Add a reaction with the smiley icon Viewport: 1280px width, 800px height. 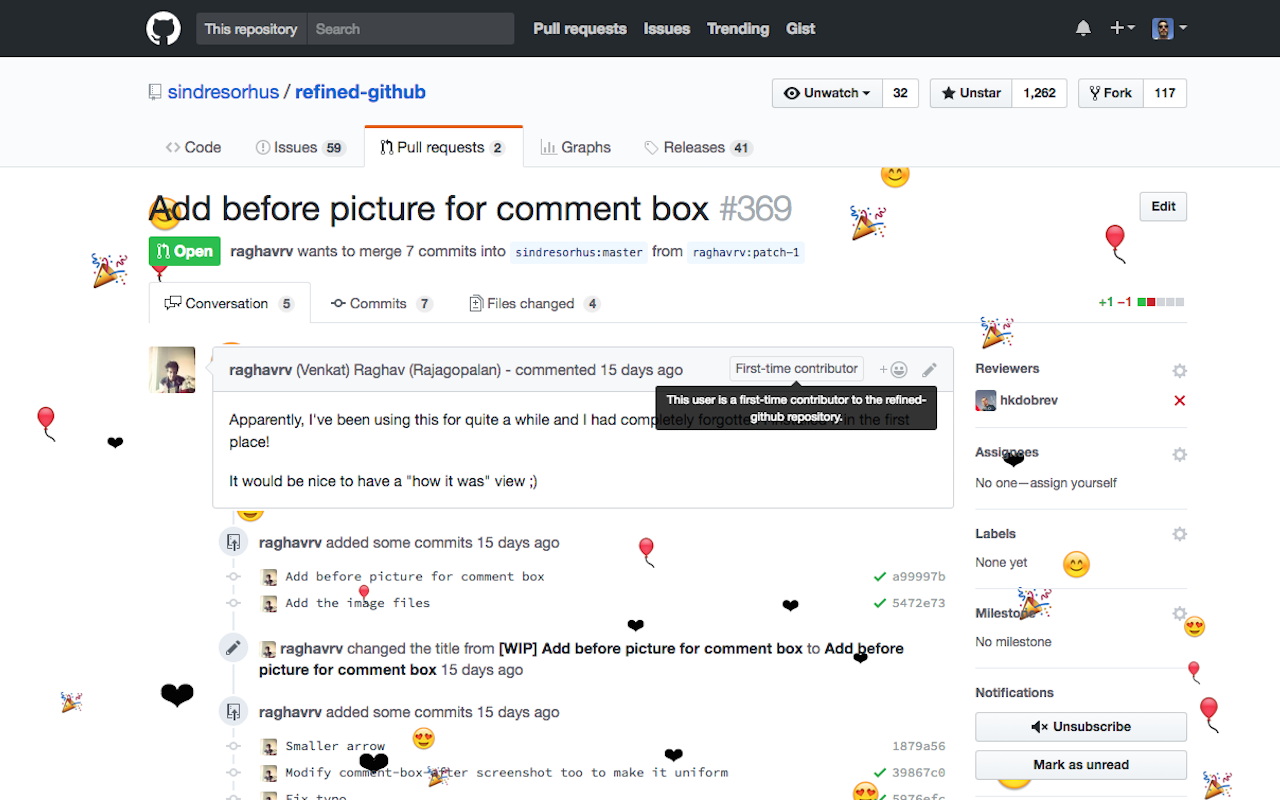[x=893, y=370]
